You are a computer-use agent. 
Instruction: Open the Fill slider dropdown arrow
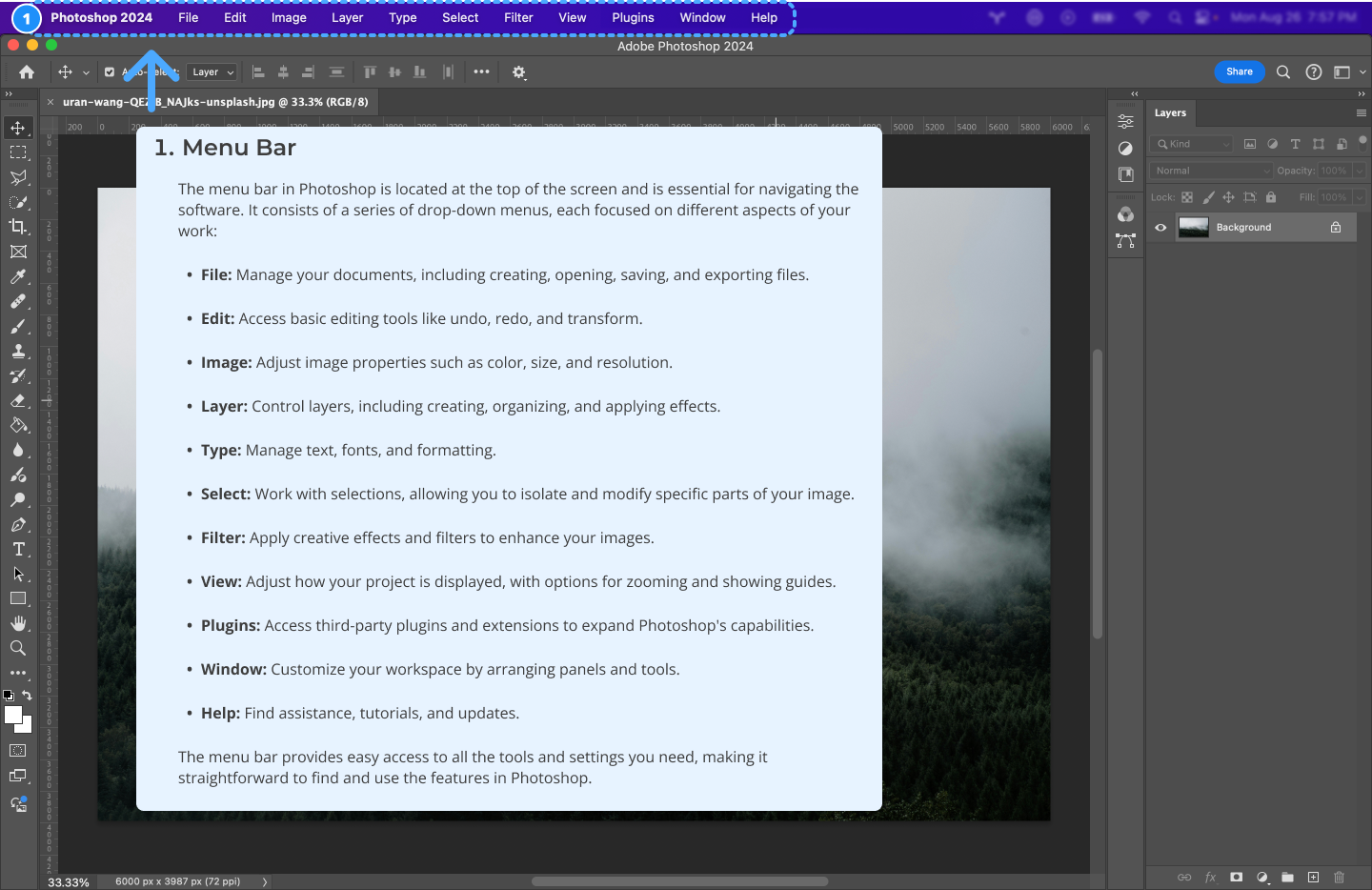tap(1359, 197)
